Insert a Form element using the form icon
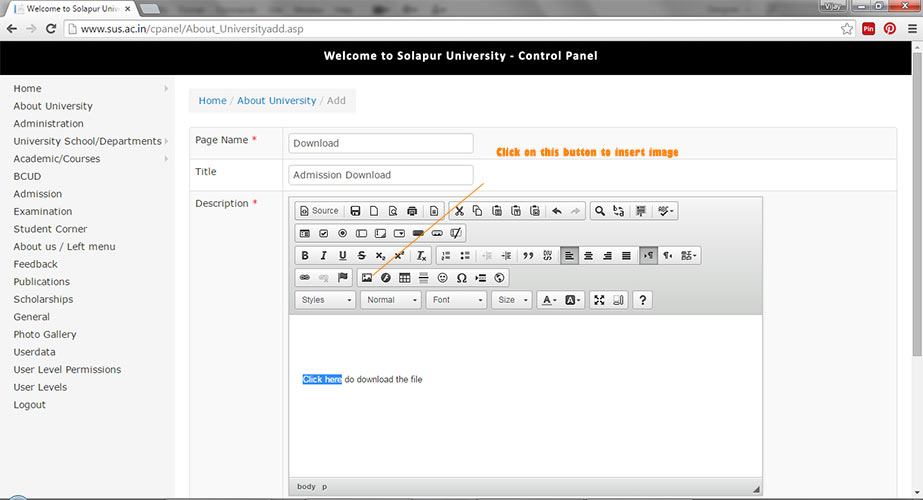923x500 pixels. (304, 233)
